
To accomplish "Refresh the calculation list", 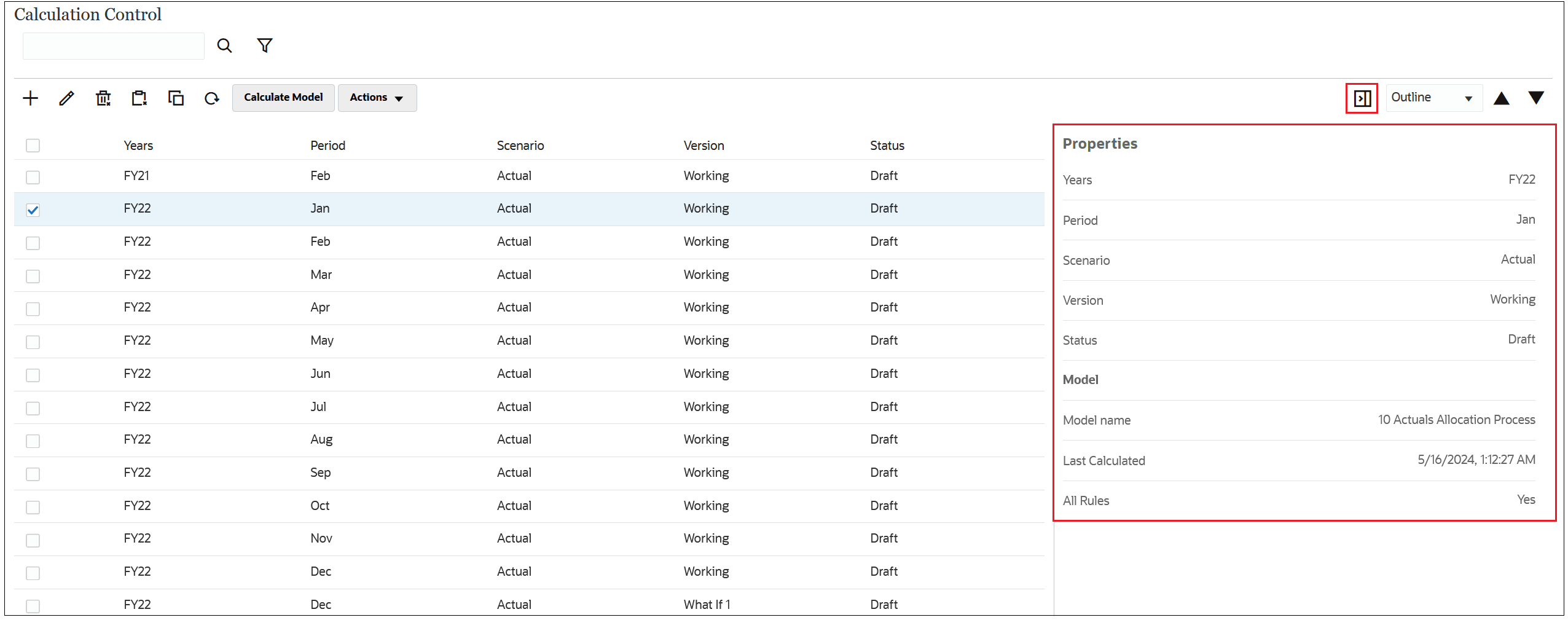I will 211,98.
